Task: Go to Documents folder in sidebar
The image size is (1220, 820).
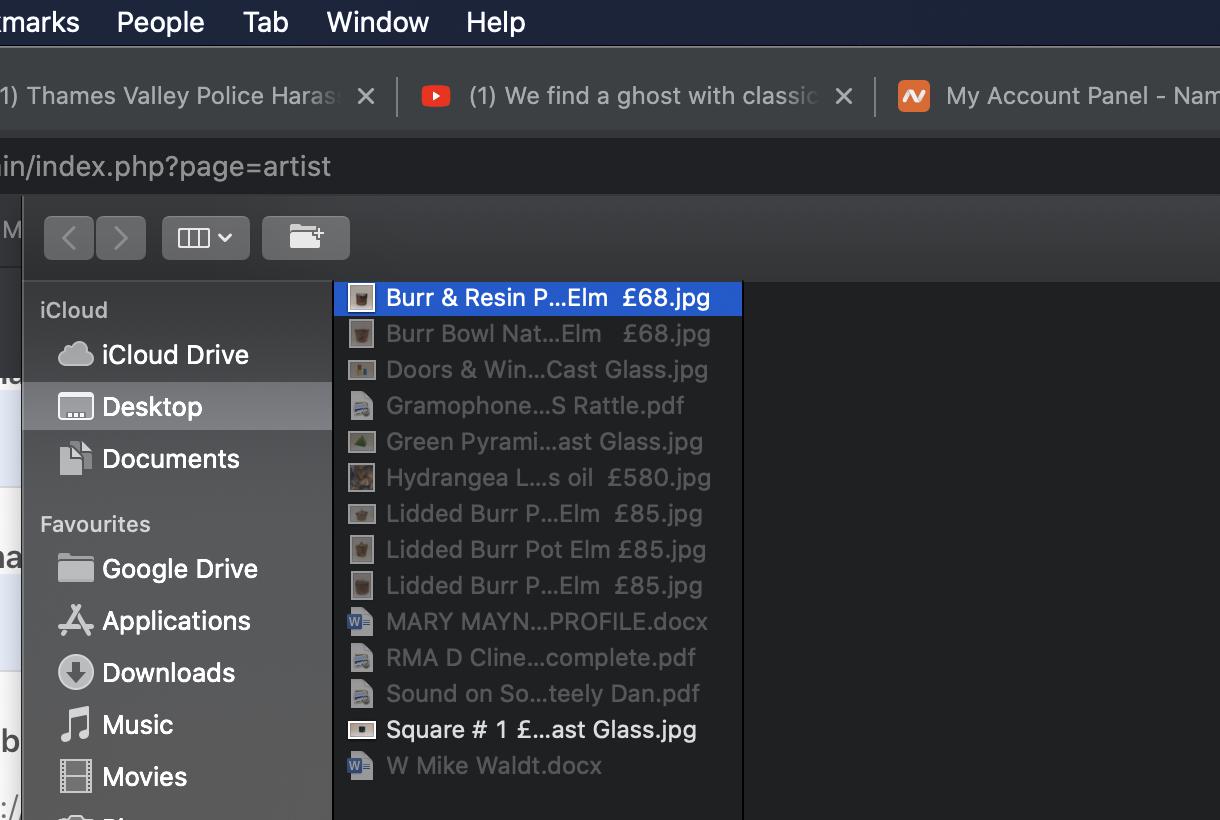Action: tap(170, 459)
